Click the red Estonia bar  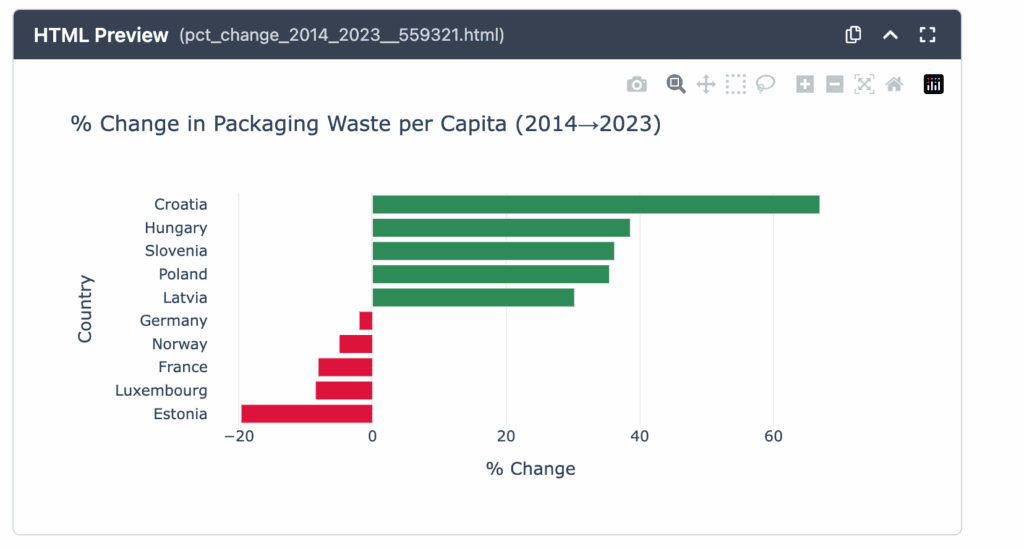(x=306, y=414)
